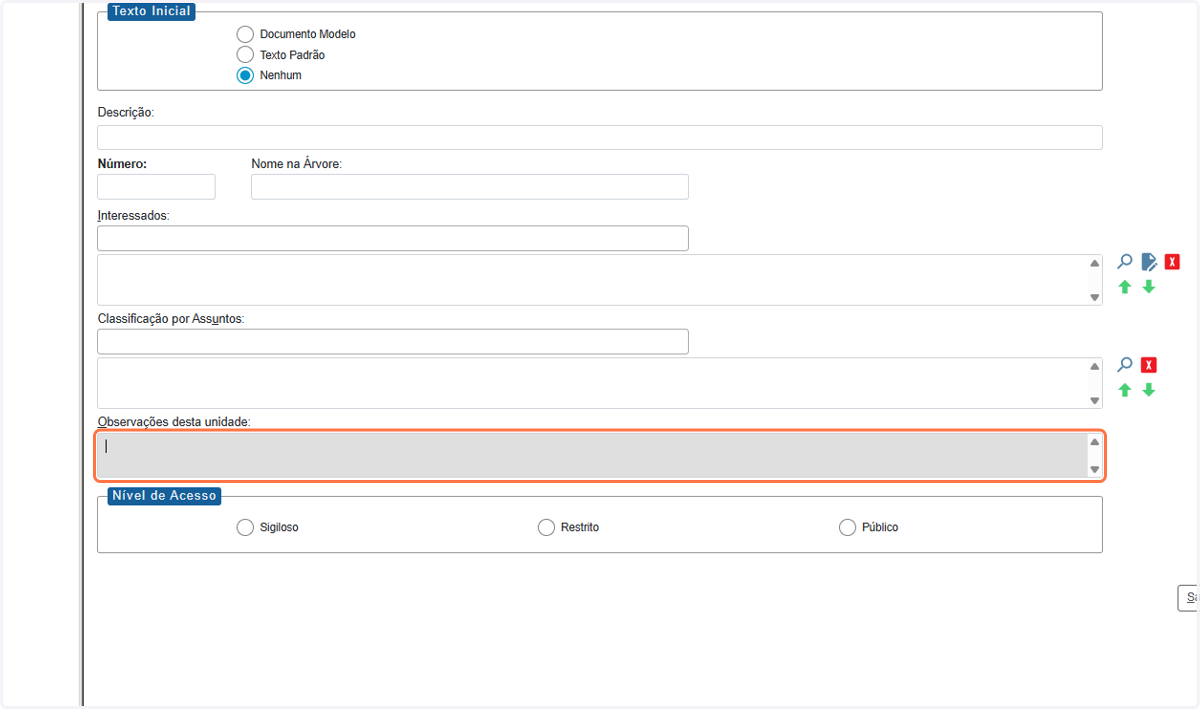Screen dimensions: 1200x709
Task: Remove selected Assunto with red X icon
Action: pos(1149,365)
